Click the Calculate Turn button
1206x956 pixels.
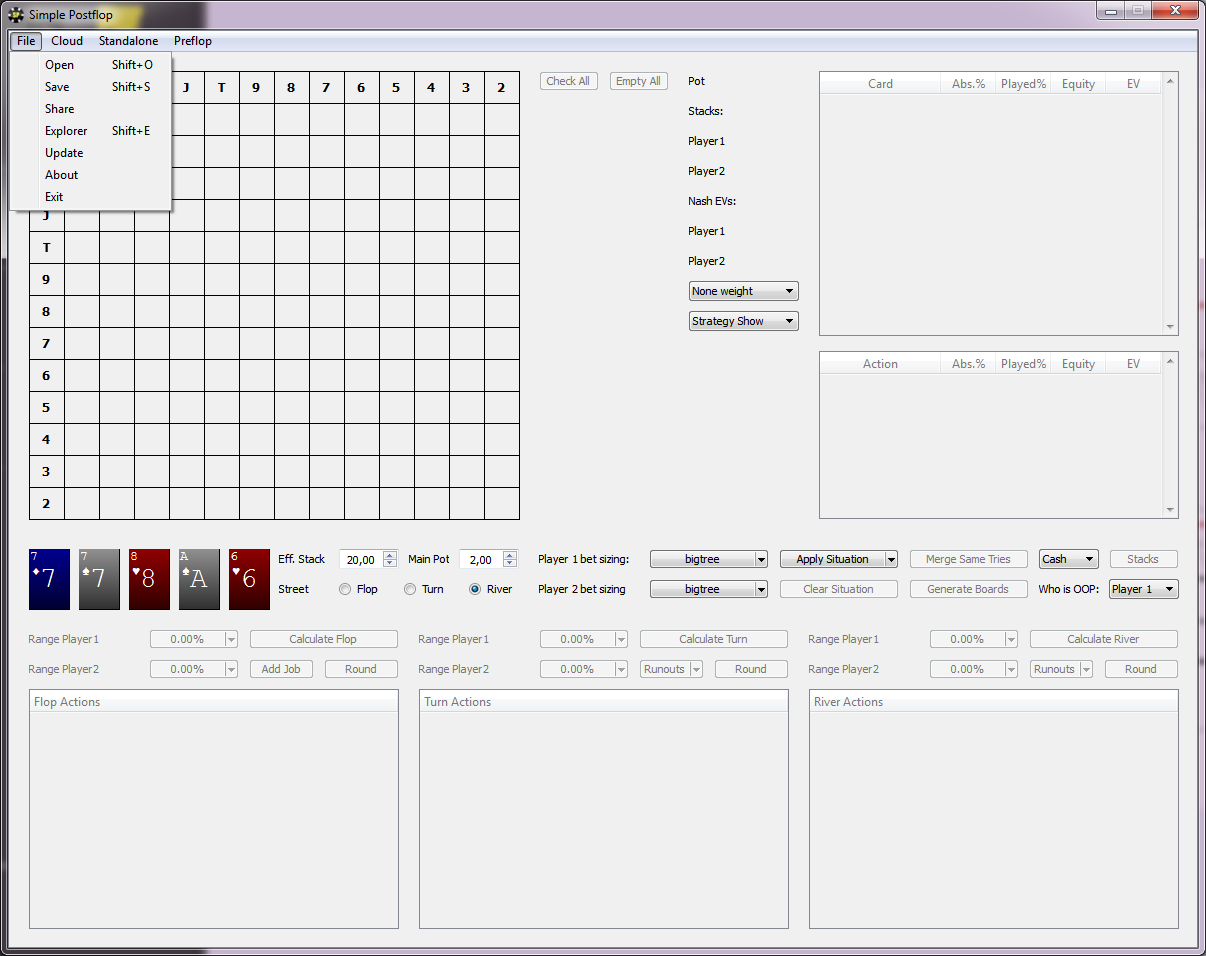[714, 639]
